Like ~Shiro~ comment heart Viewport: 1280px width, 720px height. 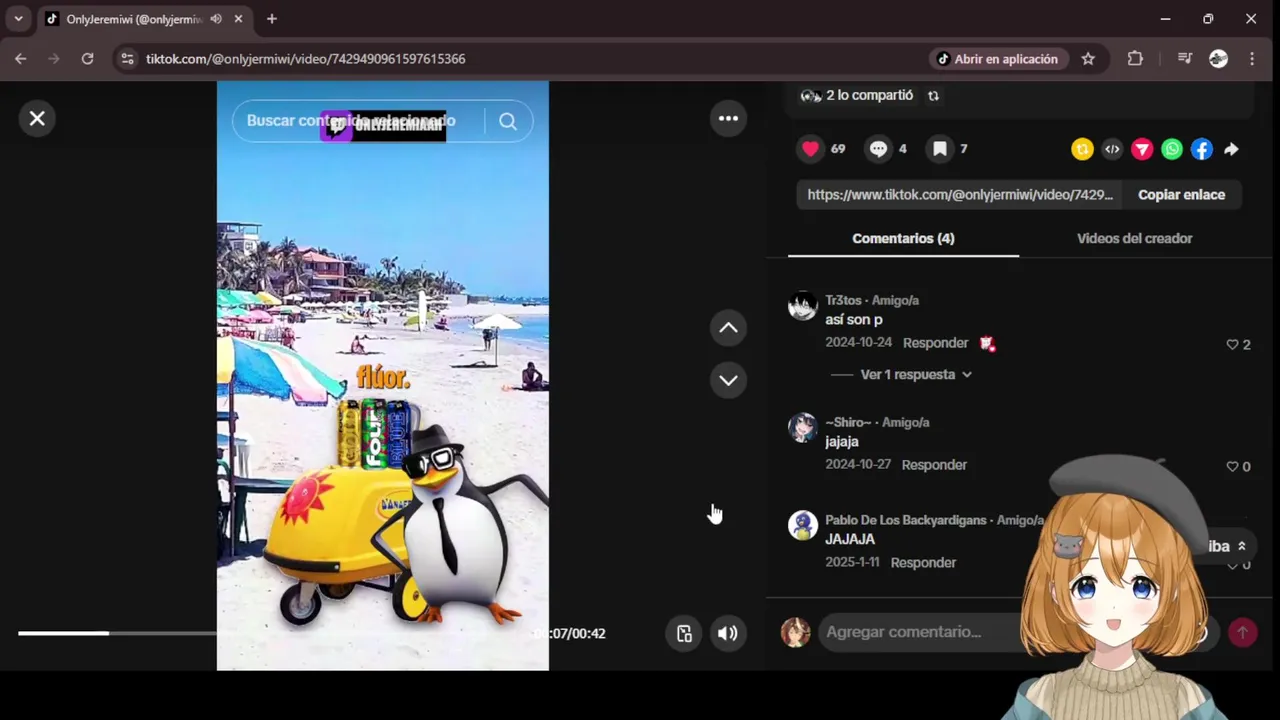(1232, 466)
